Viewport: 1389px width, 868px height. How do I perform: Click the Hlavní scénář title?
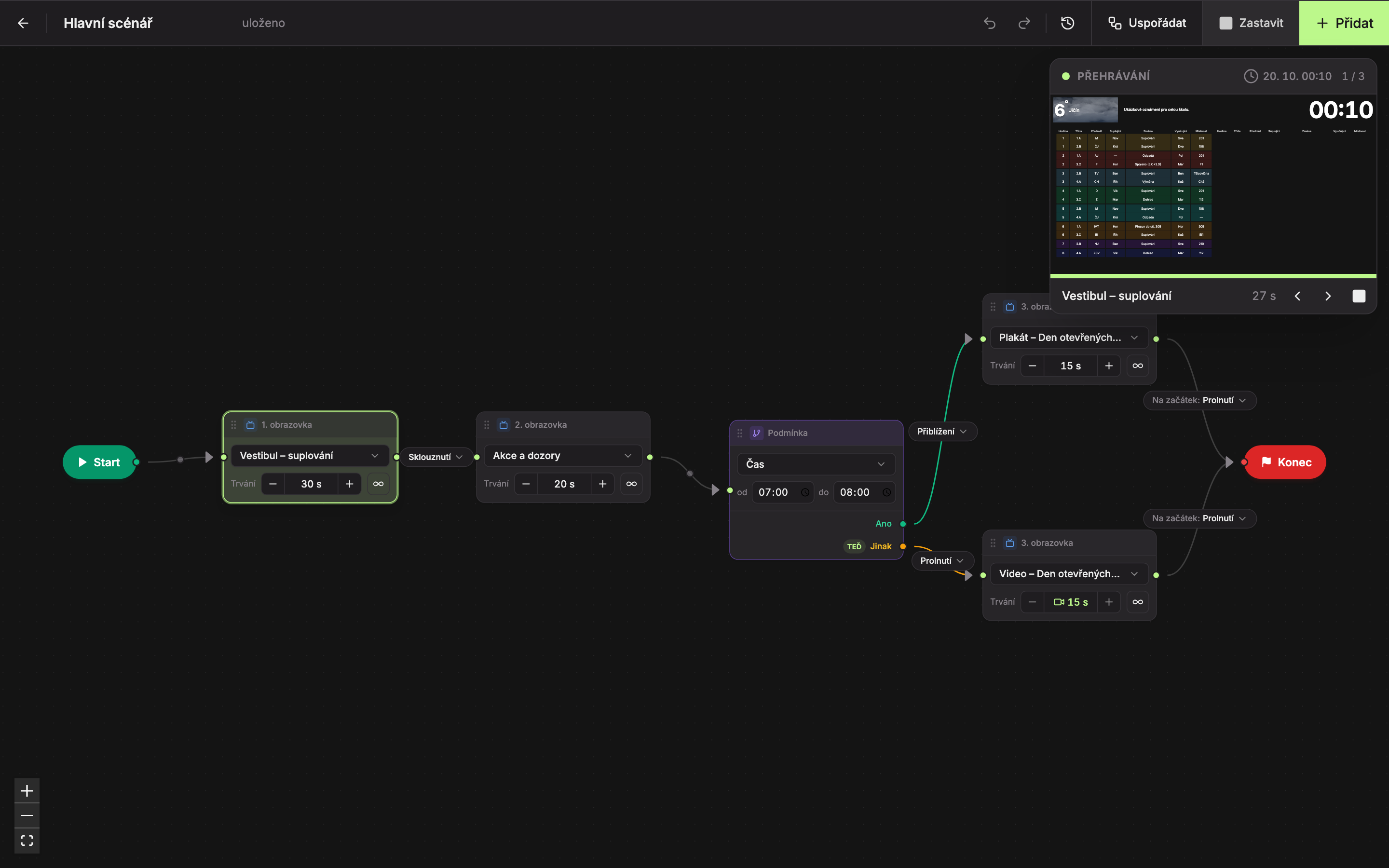pos(108,23)
